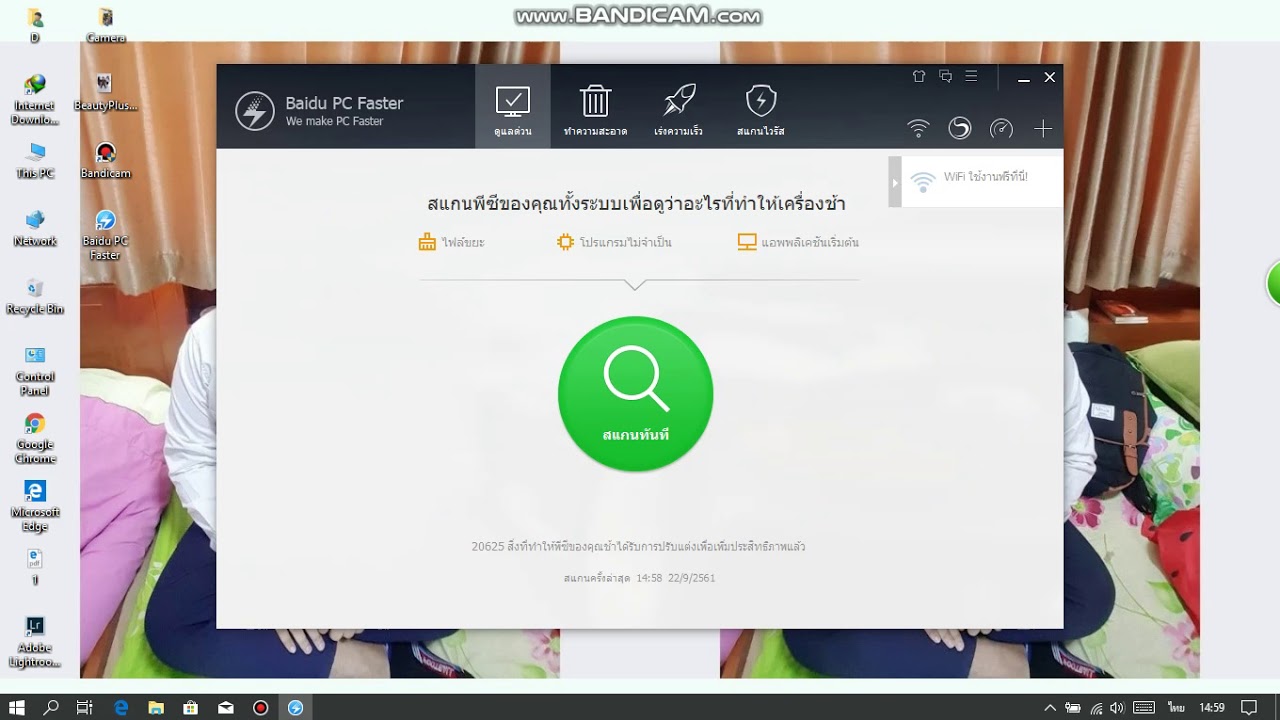The image size is (1280, 720).
Task: Open Microsoft Store from the taskbar
Action: click(x=191, y=707)
